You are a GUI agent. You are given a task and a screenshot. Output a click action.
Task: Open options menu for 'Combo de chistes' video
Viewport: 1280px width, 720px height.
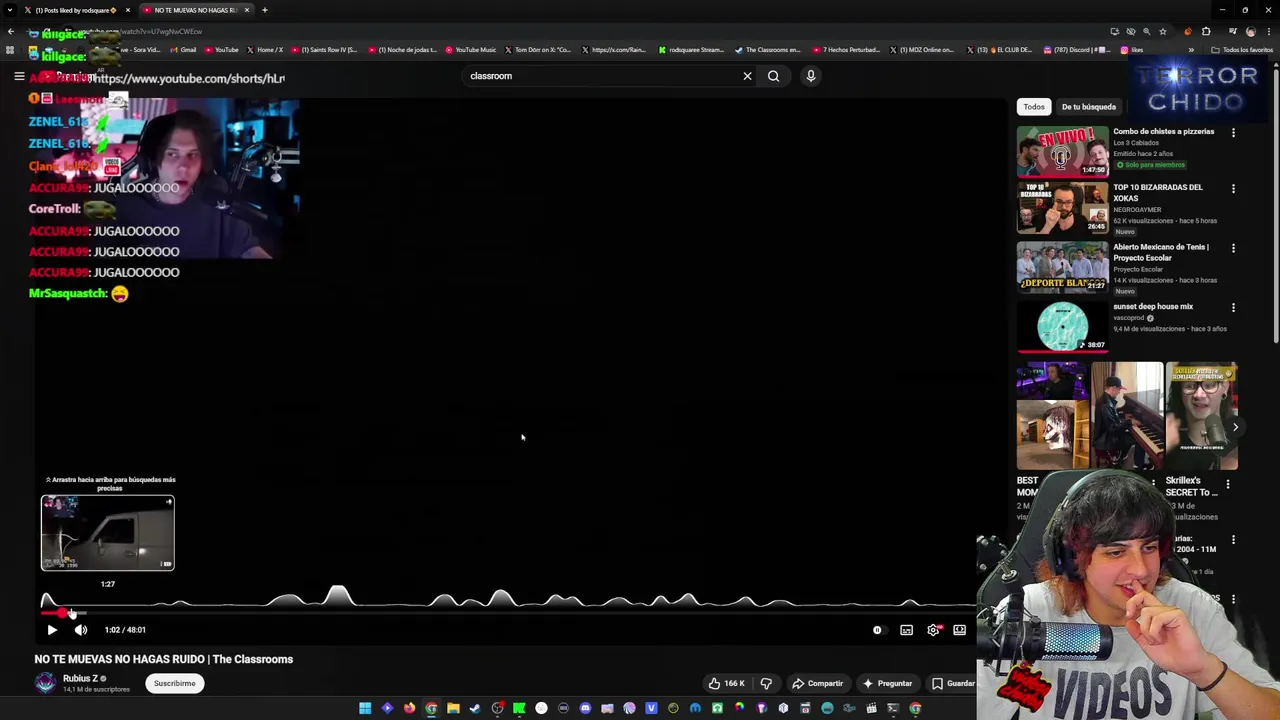point(1233,132)
